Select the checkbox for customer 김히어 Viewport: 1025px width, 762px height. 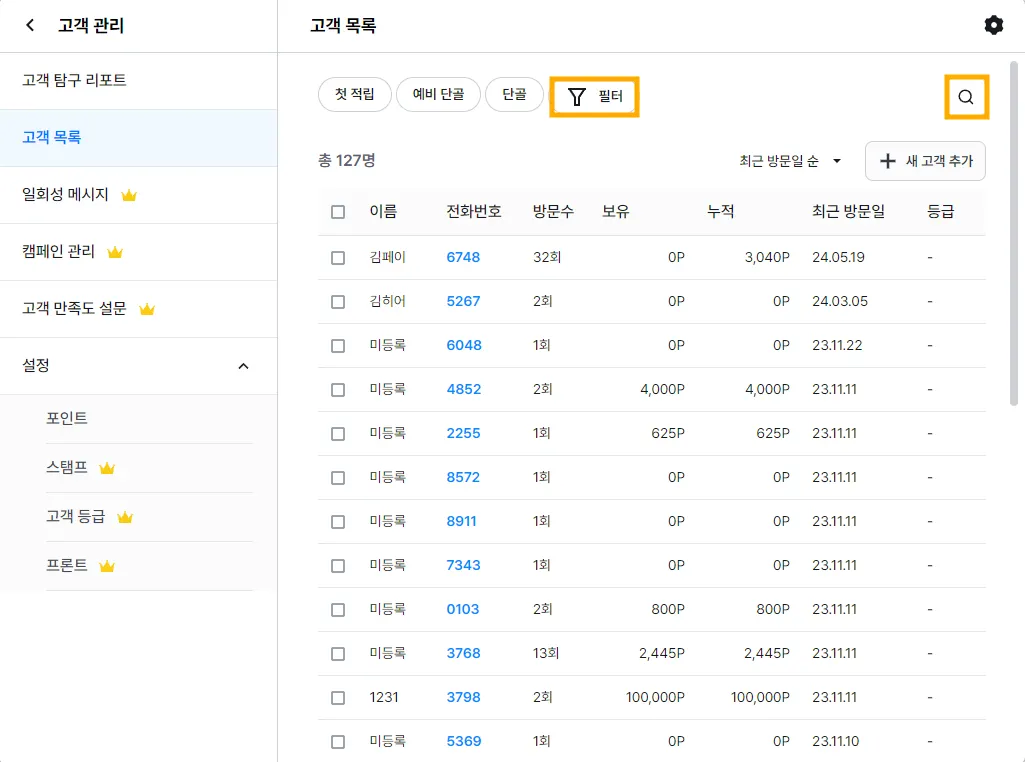338,302
